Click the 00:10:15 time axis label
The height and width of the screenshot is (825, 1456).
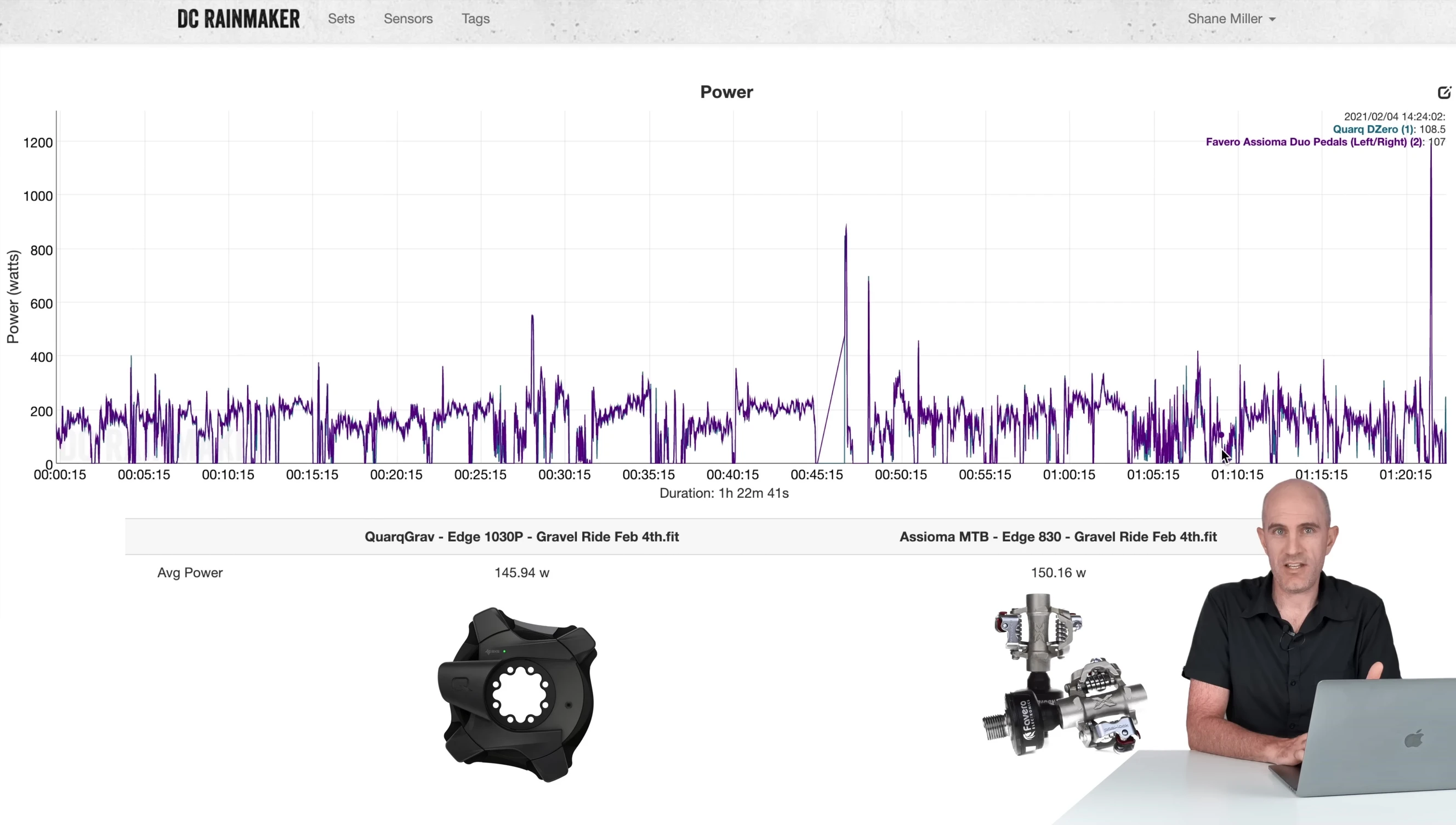coord(228,475)
